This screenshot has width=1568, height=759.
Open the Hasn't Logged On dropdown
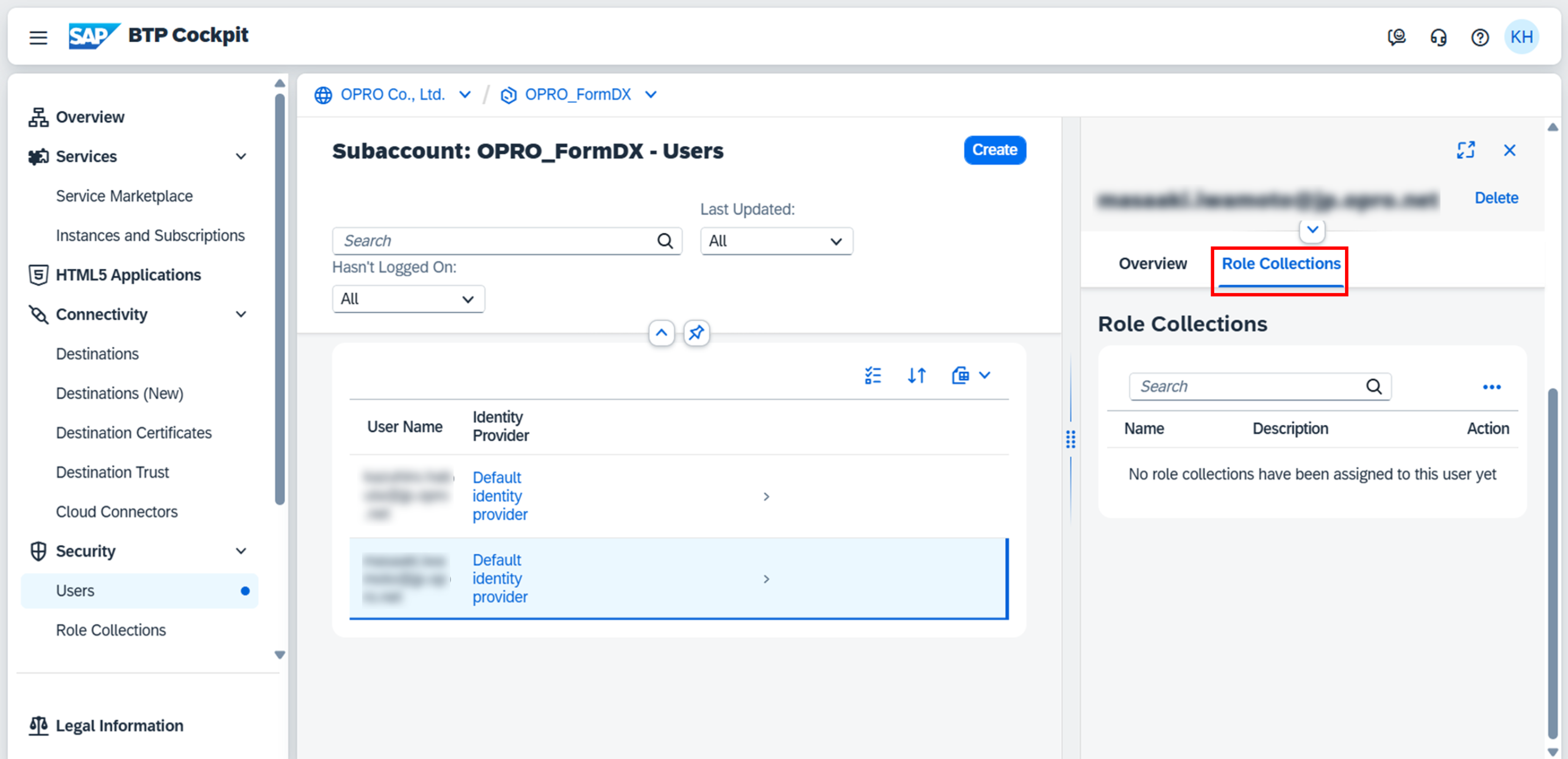408,299
